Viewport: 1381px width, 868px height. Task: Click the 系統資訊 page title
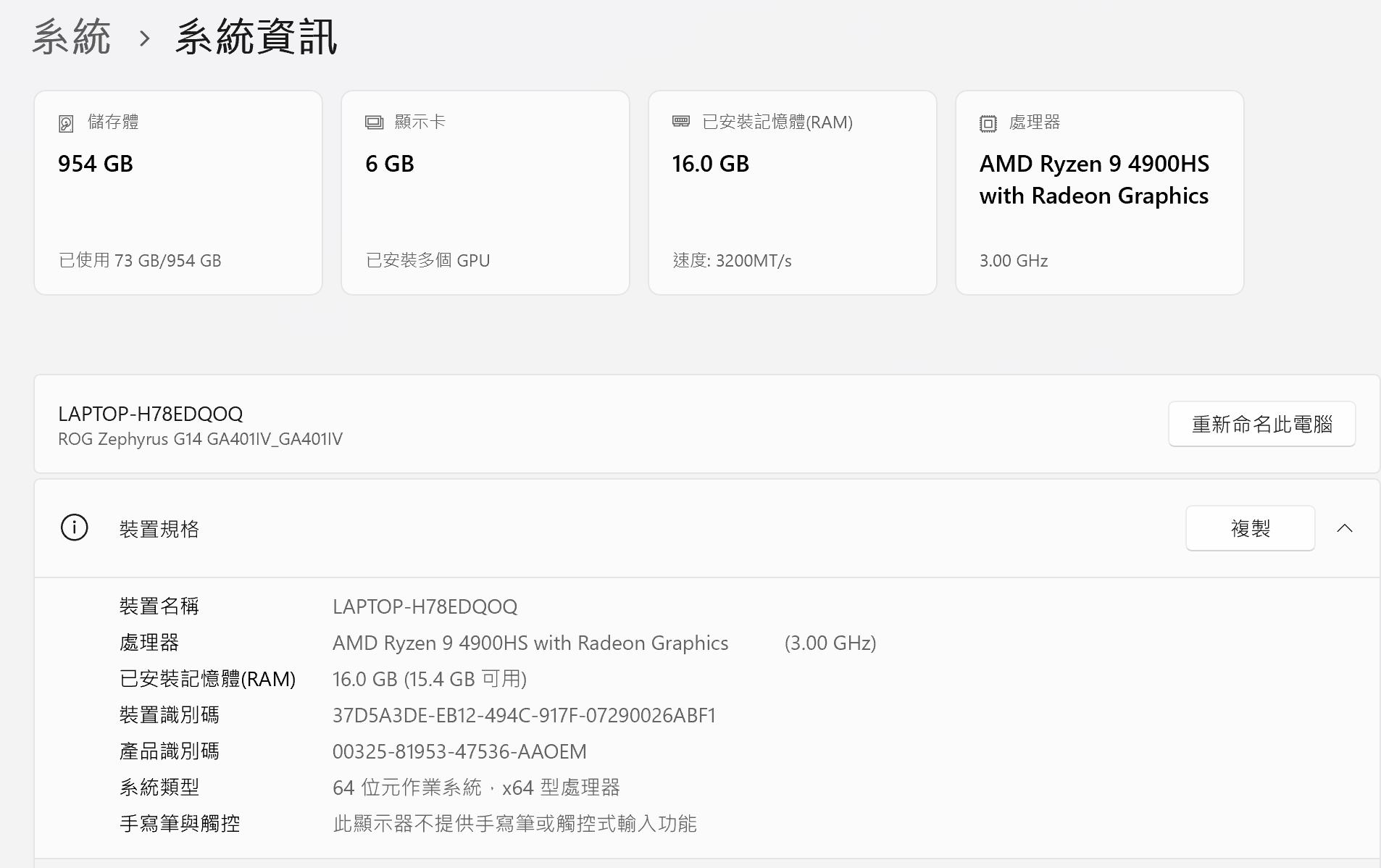coord(256,38)
